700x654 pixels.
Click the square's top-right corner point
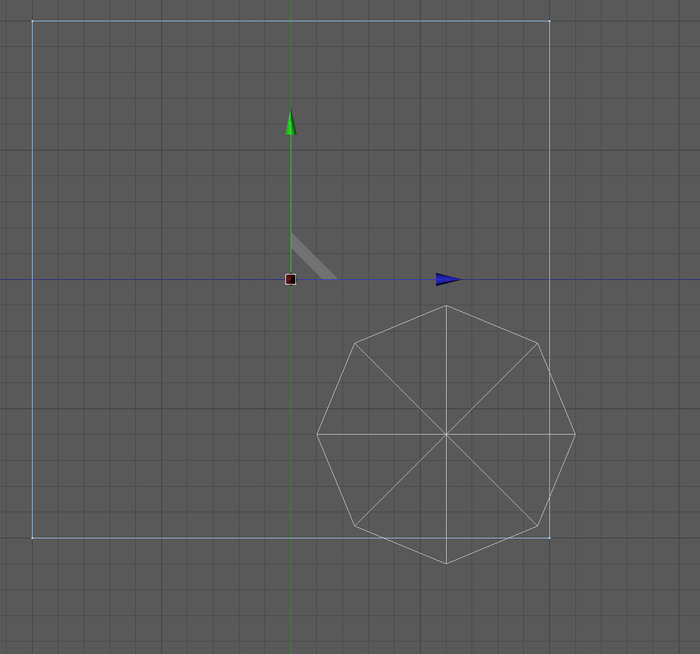(x=549, y=21)
